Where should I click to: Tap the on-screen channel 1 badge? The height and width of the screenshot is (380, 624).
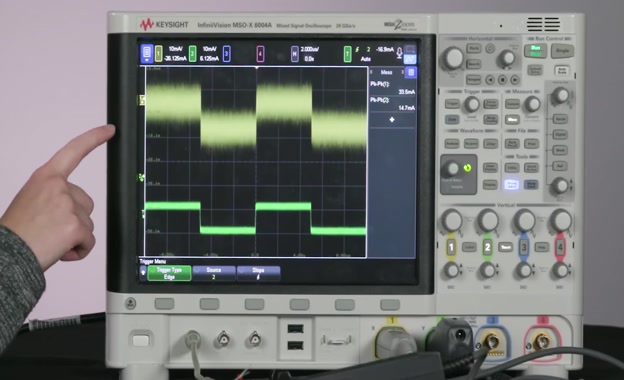tap(158, 54)
